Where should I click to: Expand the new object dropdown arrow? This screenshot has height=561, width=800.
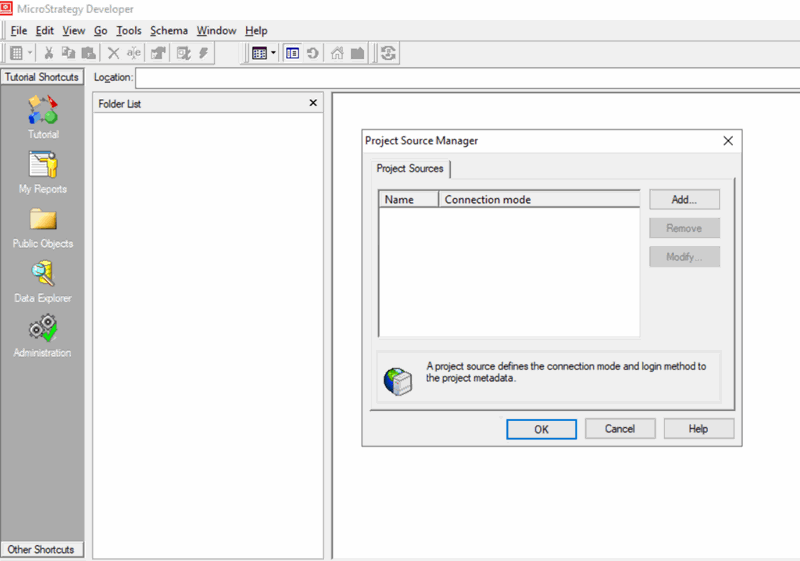coord(30,54)
